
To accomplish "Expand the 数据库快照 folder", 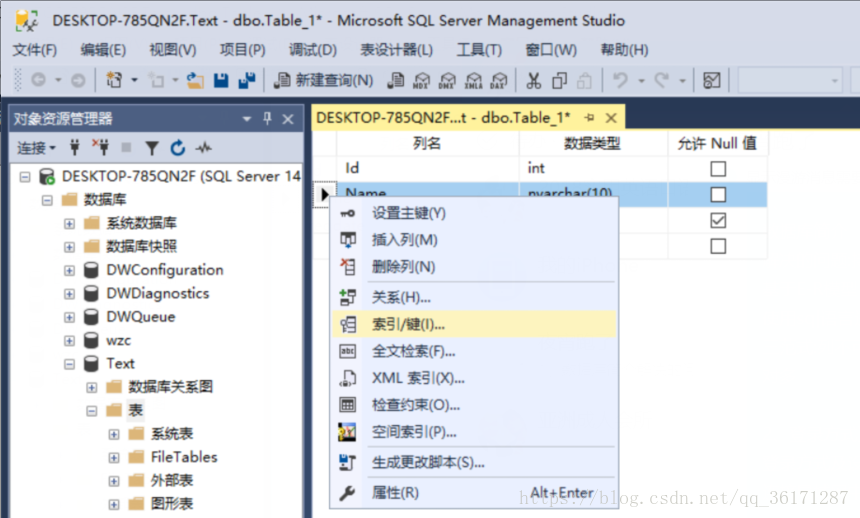I will pyautogui.click(x=69, y=247).
